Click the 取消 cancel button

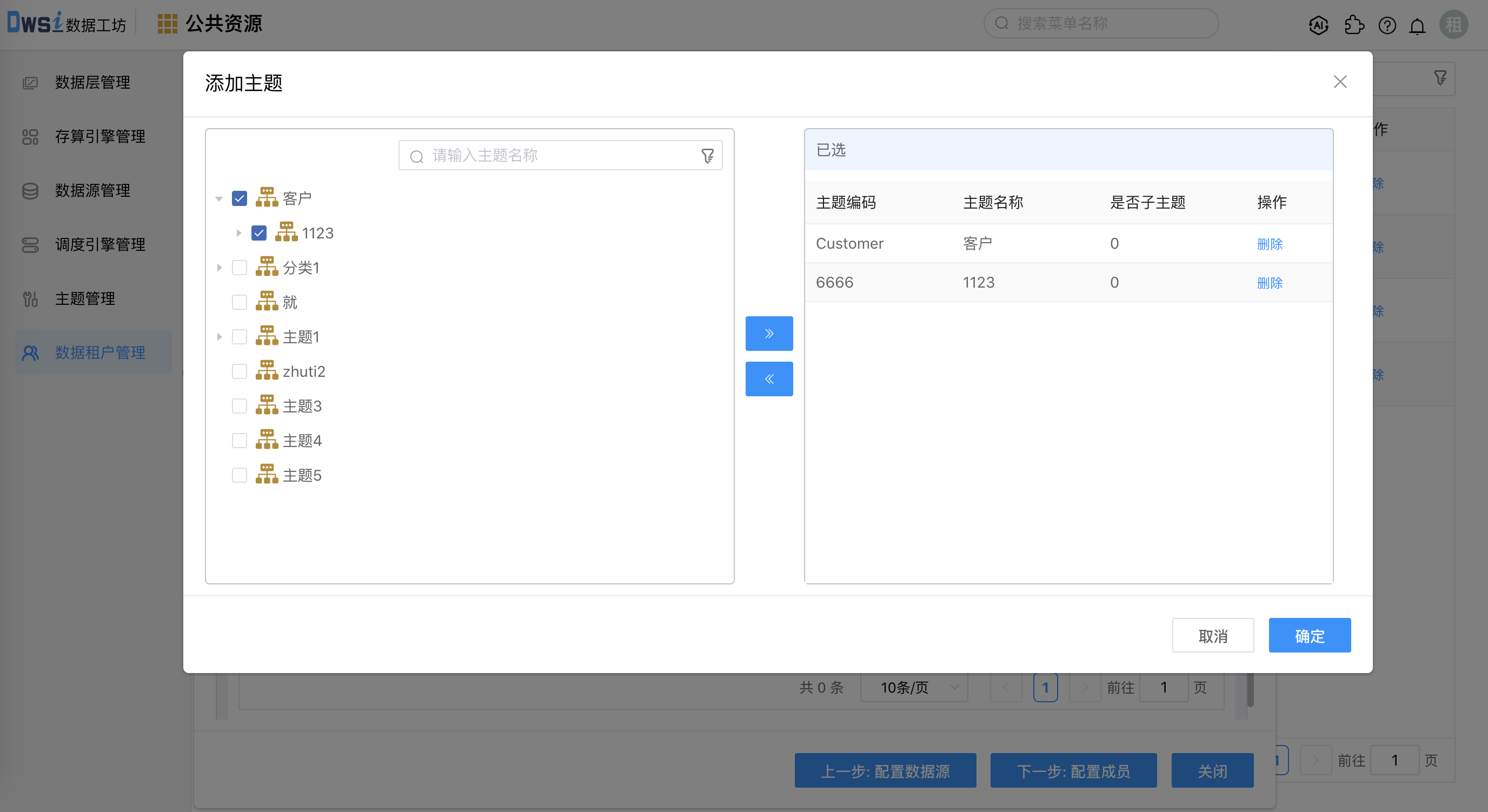point(1212,635)
